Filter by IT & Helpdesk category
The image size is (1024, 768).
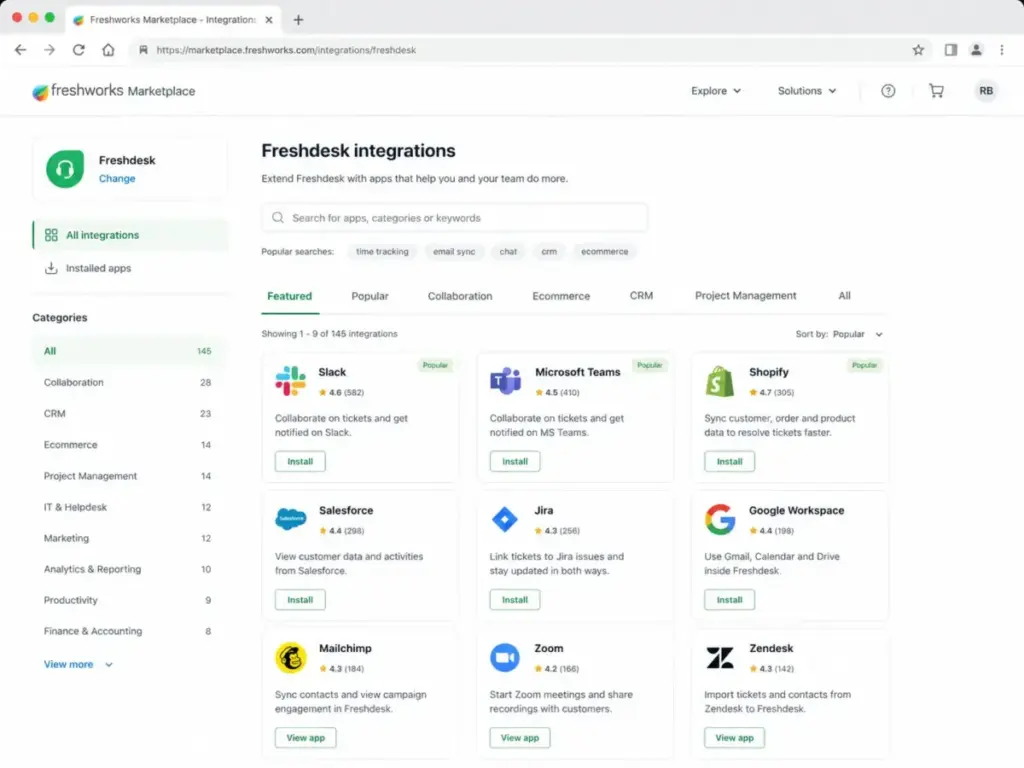pyautogui.click(x=129, y=507)
